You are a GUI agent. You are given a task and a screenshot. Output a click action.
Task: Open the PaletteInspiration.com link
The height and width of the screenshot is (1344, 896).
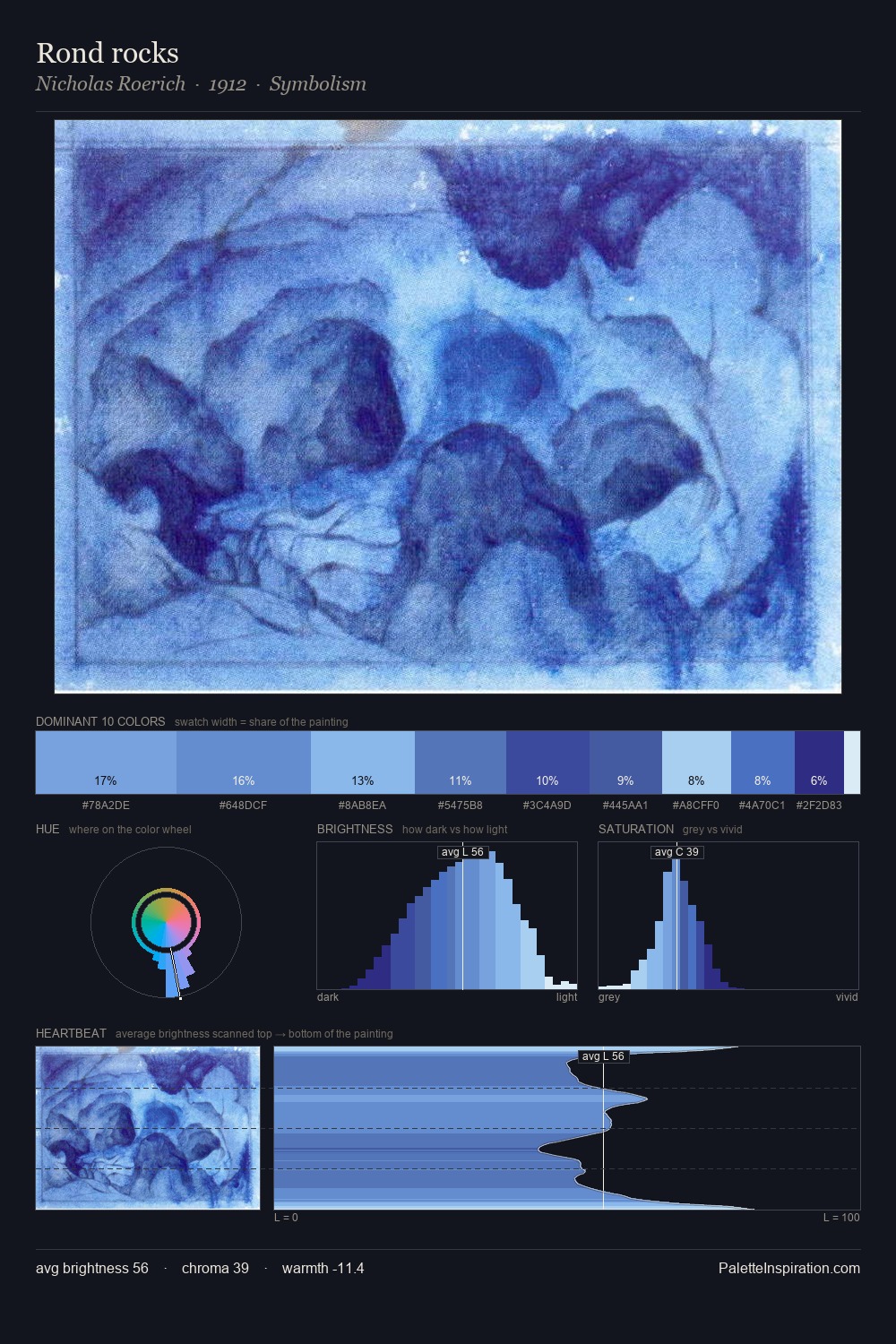789,1268
